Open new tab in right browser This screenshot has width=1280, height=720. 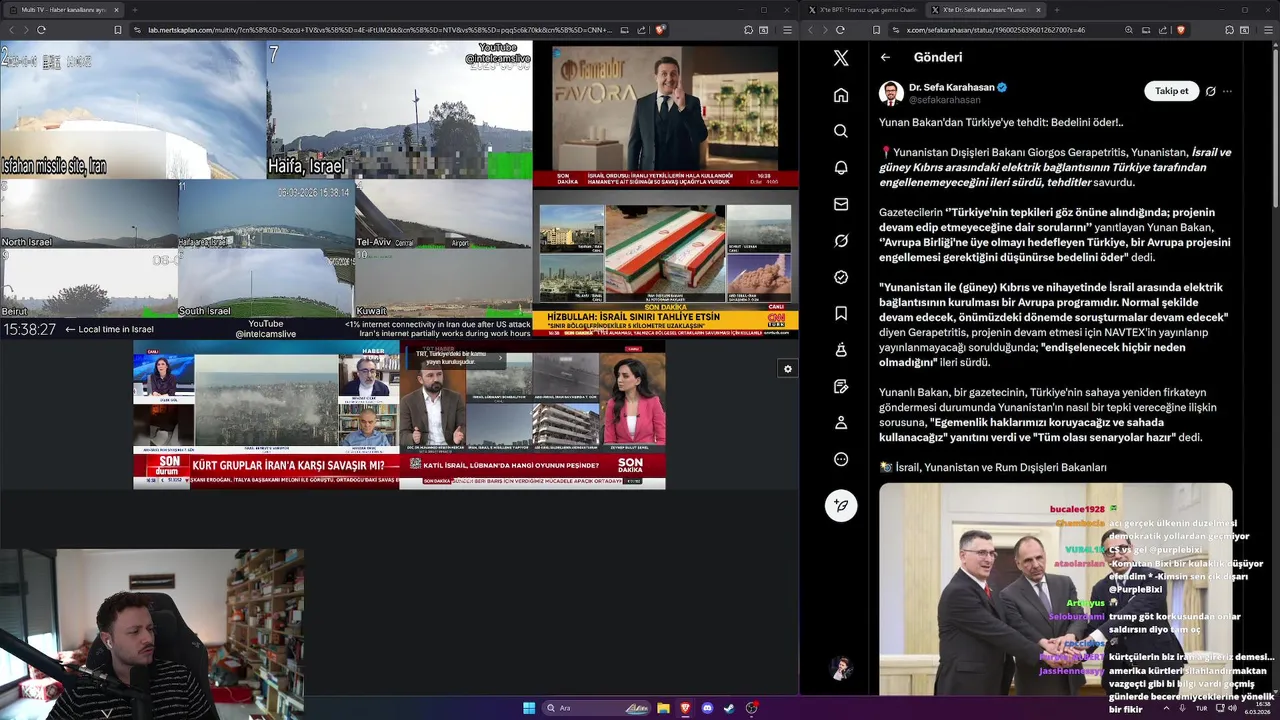1058,9
